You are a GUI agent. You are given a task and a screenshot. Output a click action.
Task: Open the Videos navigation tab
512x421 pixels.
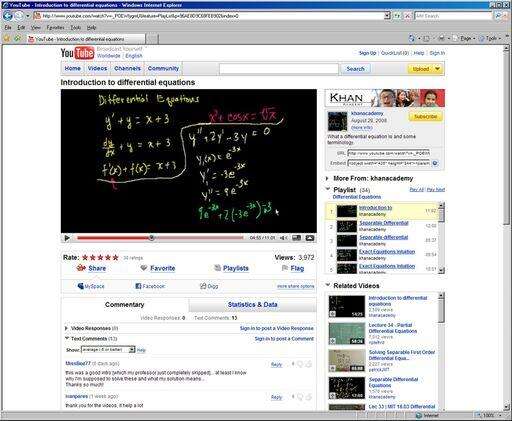point(97,68)
